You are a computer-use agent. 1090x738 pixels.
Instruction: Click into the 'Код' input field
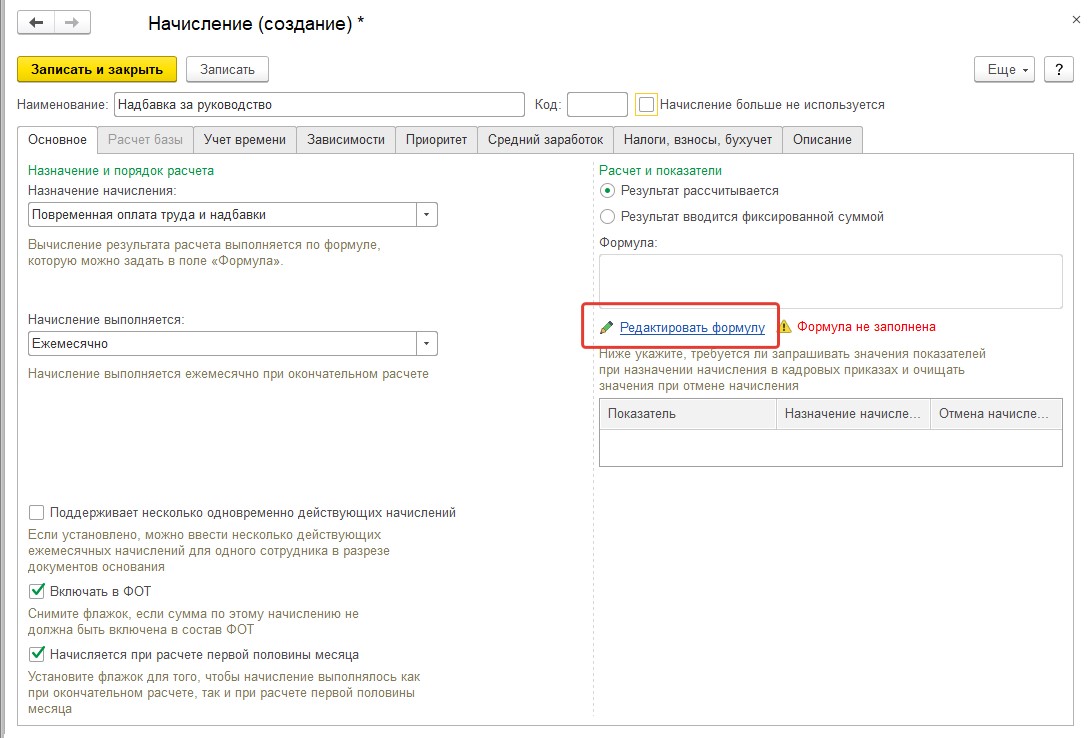coord(597,105)
